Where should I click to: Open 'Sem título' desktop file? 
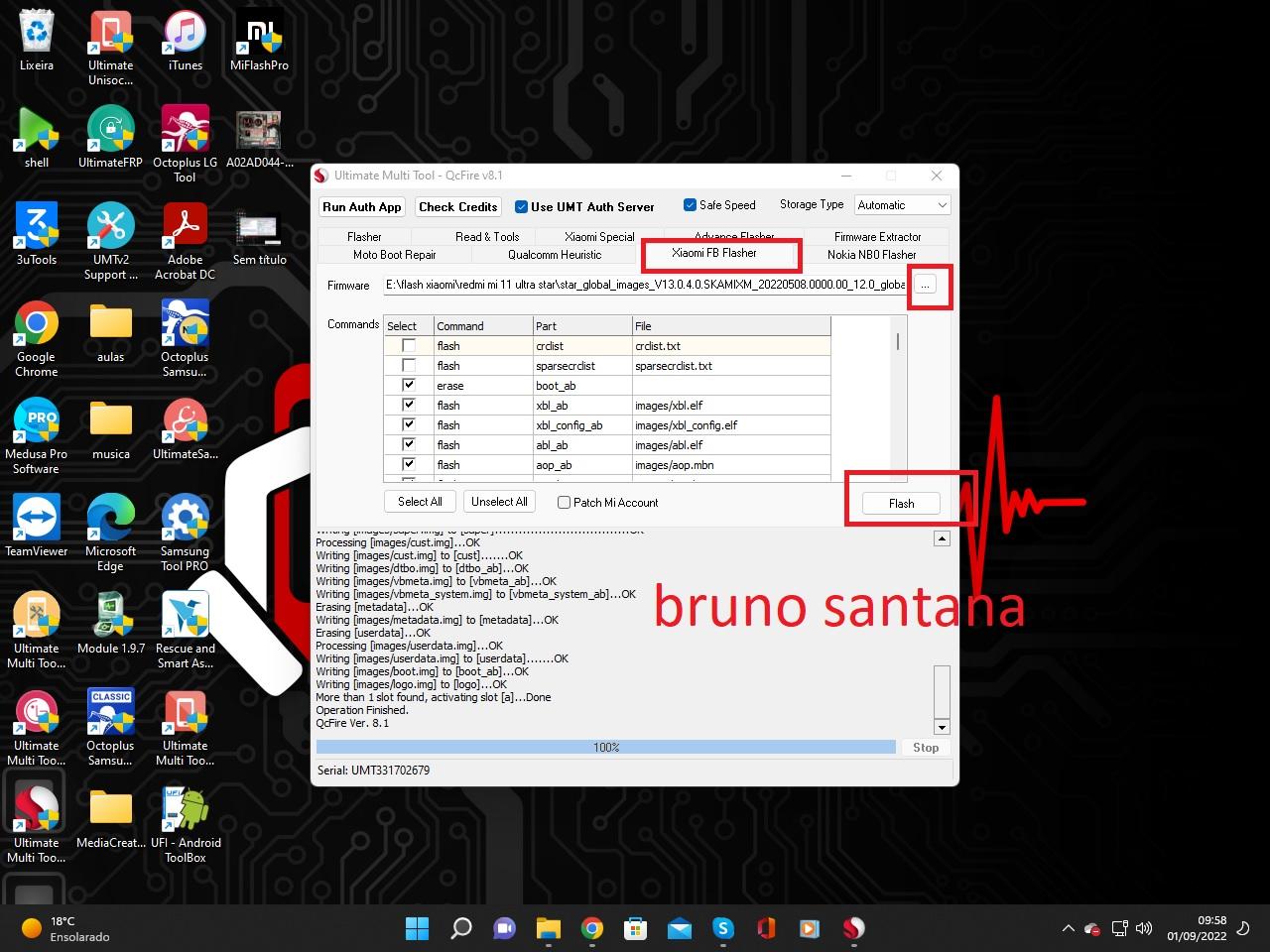[259, 234]
